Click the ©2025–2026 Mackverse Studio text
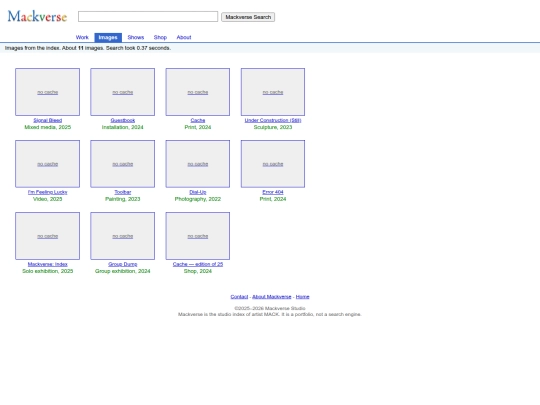540x405 pixels. click(x=270, y=308)
